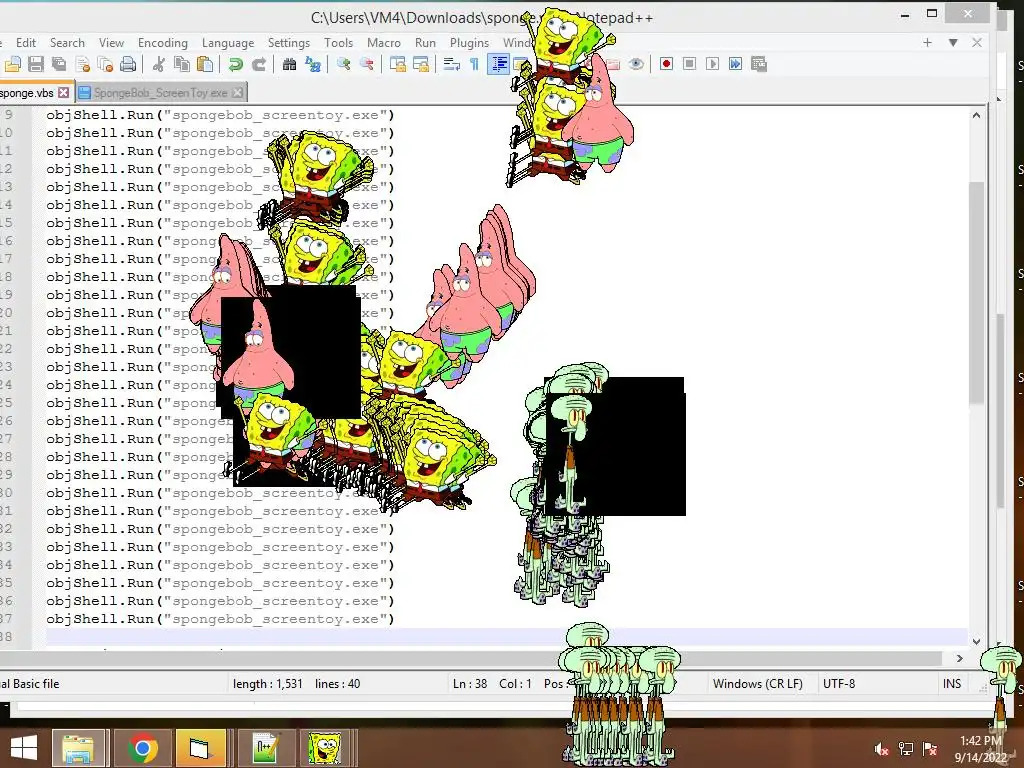Open Find with the binoculars icon
The height and width of the screenshot is (768, 1024).
click(x=289, y=64)
